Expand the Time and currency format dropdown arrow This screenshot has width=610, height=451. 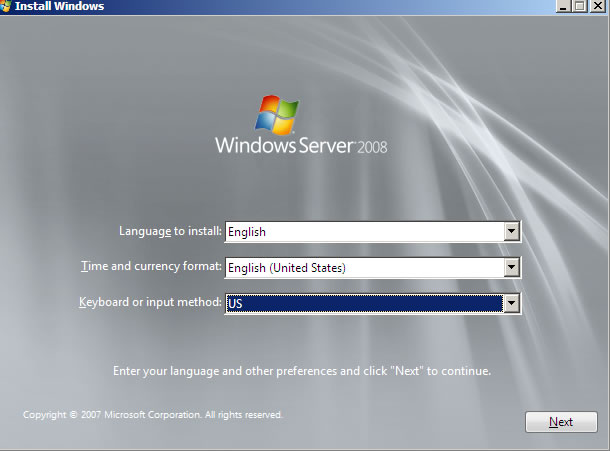tap(511, 267)
